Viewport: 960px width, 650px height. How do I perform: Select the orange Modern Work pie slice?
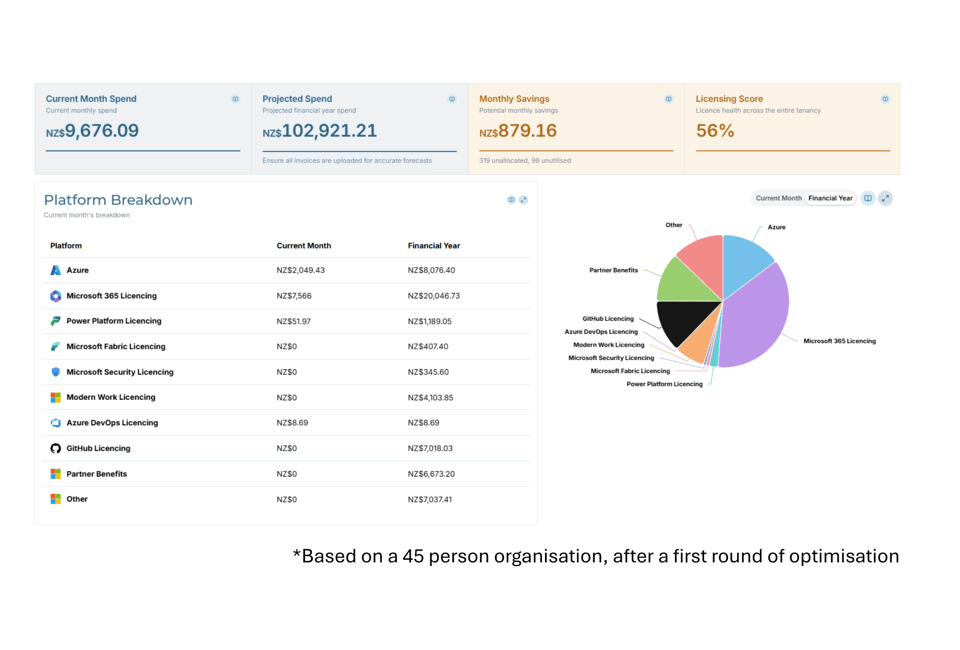(x=699, y=343)
